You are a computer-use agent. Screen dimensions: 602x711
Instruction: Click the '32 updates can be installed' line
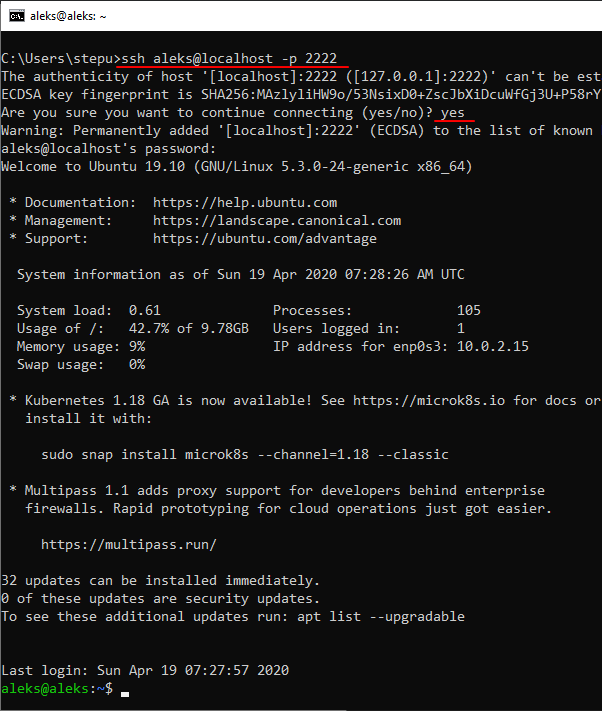160,580
